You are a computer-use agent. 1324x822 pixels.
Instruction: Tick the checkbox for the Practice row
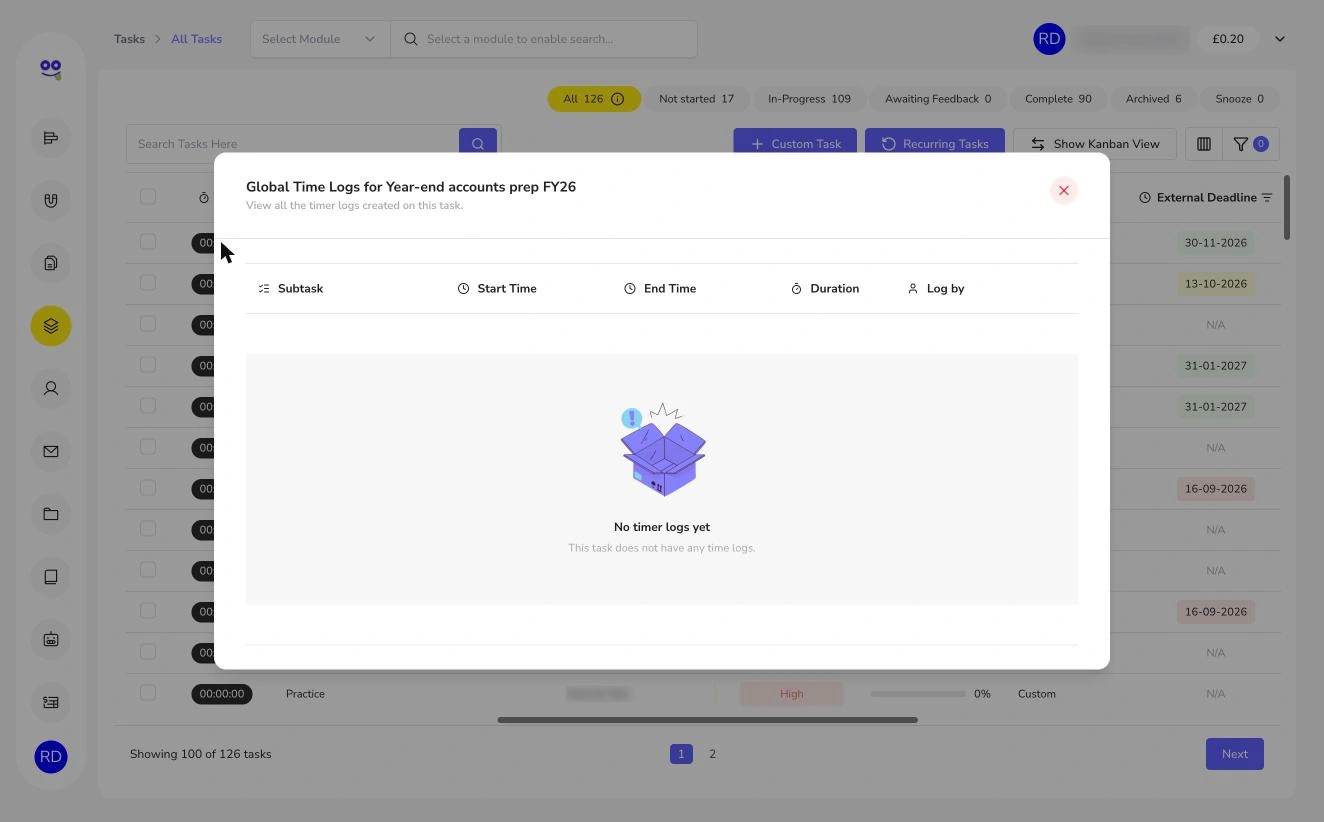point(148,693)
